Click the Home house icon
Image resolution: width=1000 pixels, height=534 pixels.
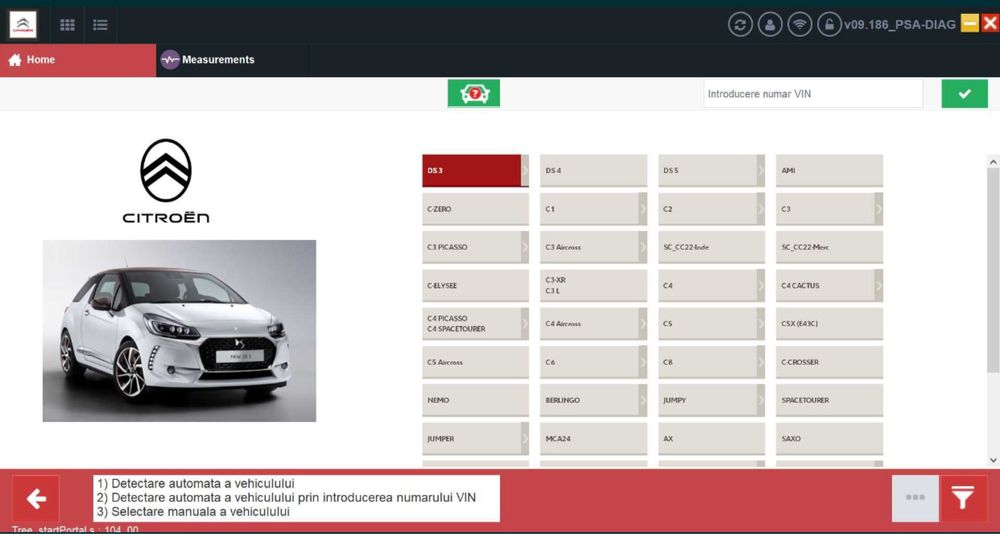pos(15,60)
